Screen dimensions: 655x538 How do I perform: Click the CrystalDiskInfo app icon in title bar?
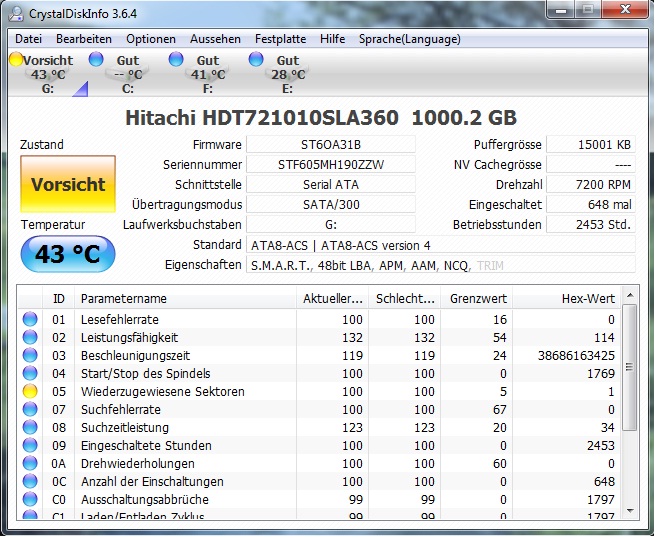[x=16, y=13]
